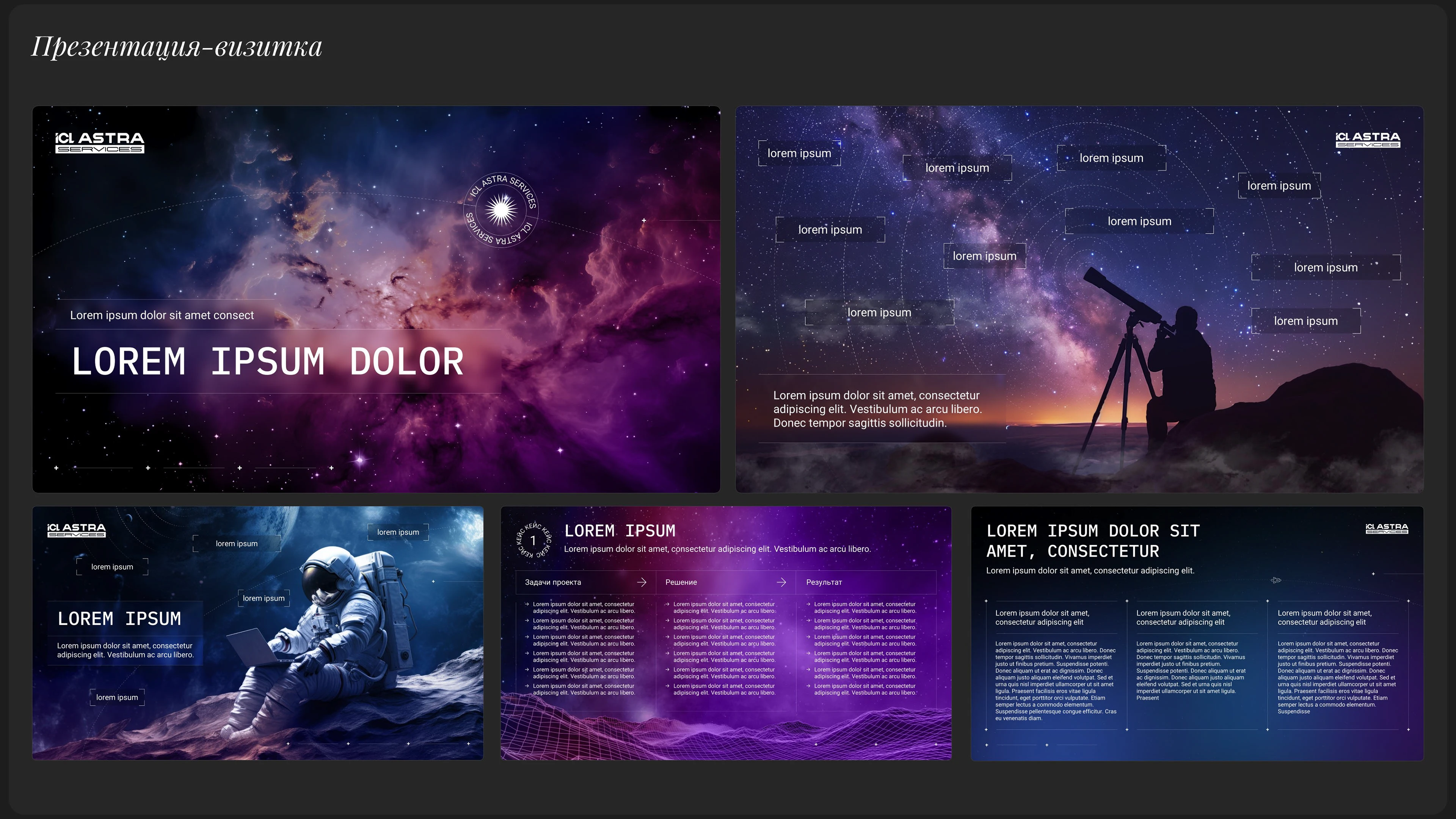This screenshot has width=1456, height=819.
Task: Select the Презентация-визитка page title
Action: [x=176, y=46]
